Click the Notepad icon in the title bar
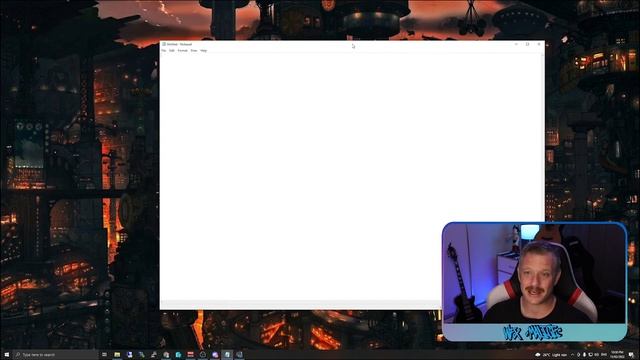Viewport: 640px width, 360px height. point(164,44)
